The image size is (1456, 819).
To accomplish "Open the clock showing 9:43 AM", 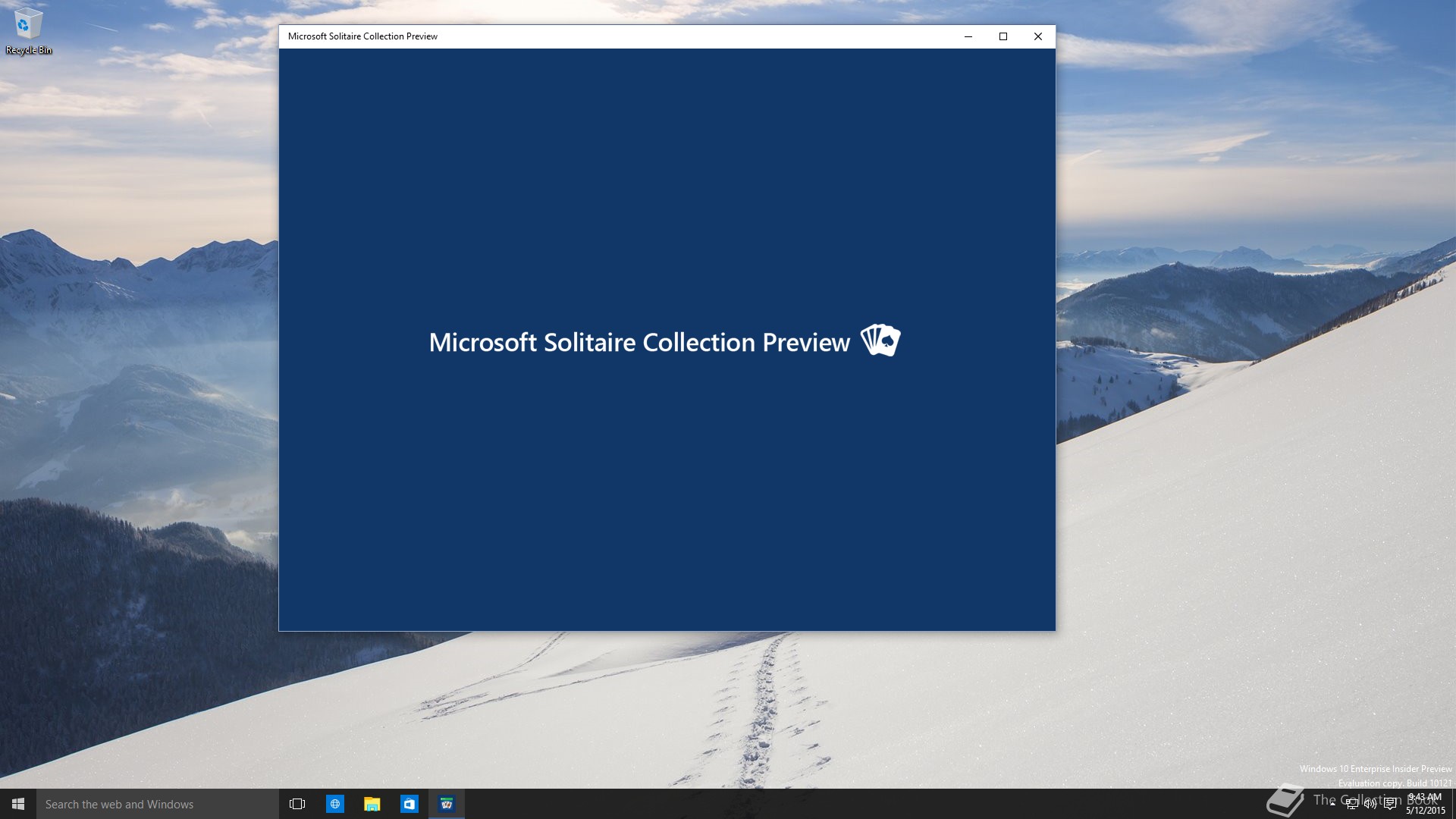I will [x=1425, y=804].
